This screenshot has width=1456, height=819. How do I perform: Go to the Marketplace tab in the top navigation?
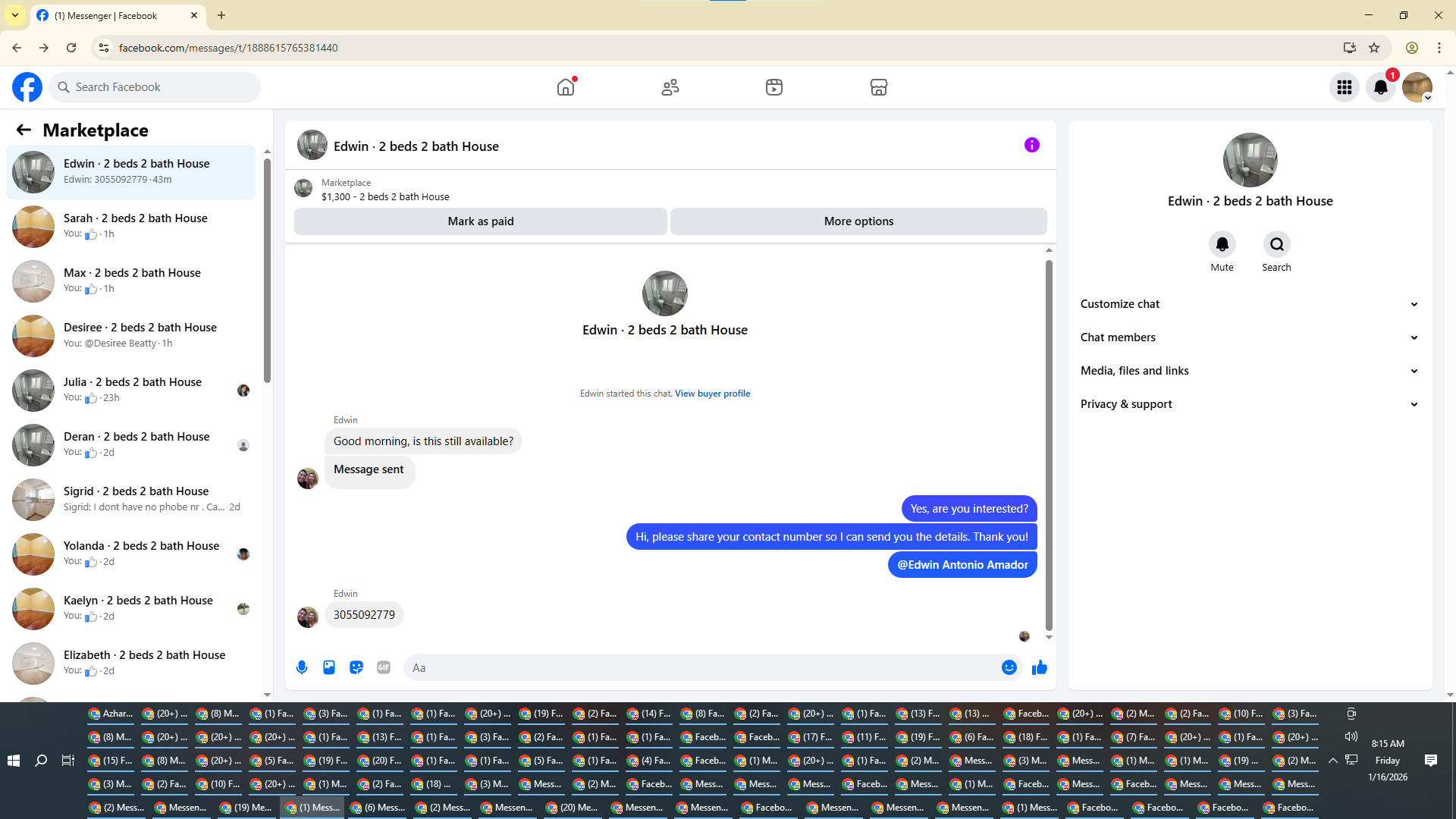(878, 87)
